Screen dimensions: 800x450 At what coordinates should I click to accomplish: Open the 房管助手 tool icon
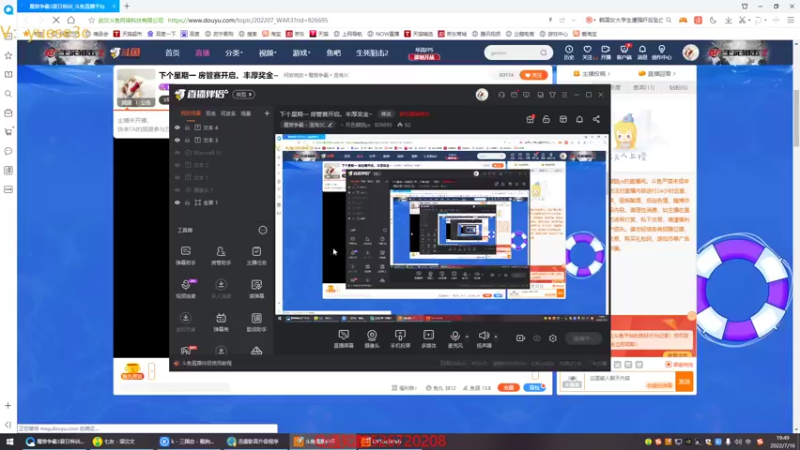point(221,255)
